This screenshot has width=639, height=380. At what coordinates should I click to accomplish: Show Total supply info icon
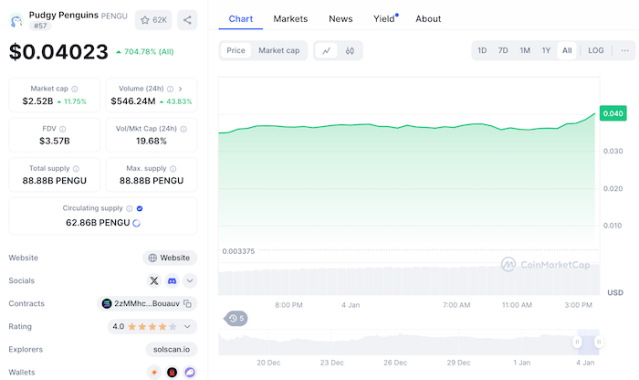pyautogui.click(x=76, y=168)
